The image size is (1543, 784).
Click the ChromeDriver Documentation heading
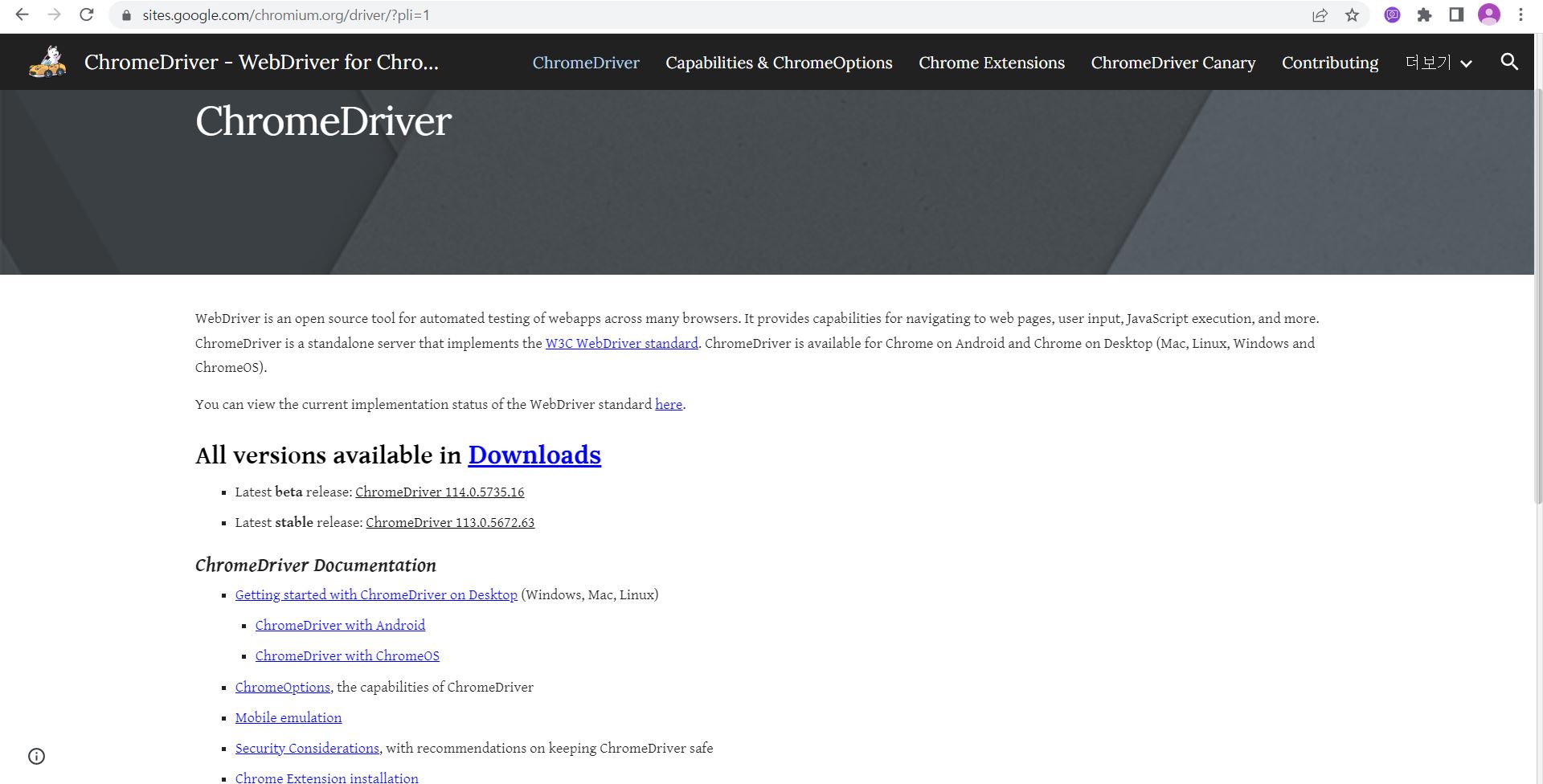point(316,566)
